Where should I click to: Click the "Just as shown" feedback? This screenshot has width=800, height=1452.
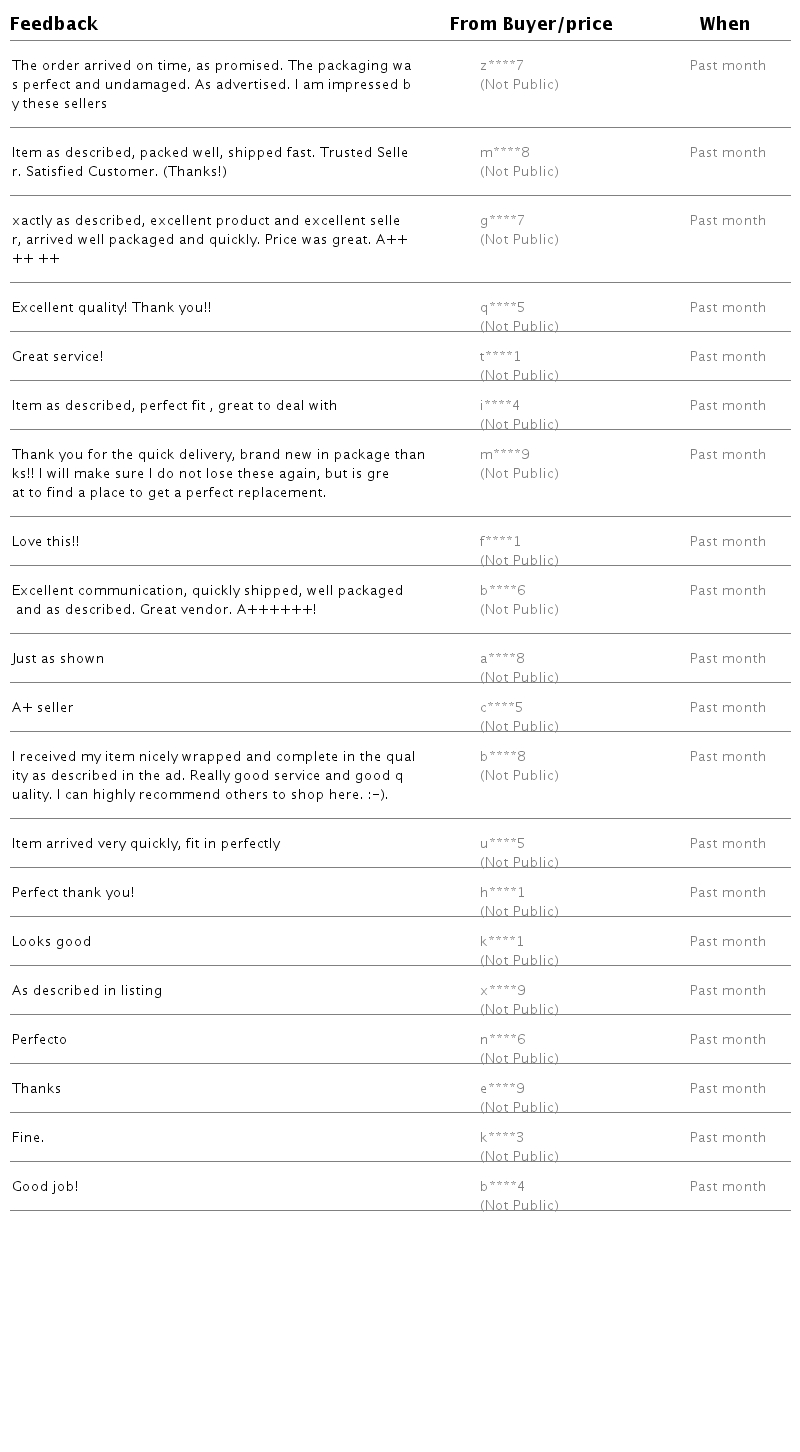click(58, 659)
